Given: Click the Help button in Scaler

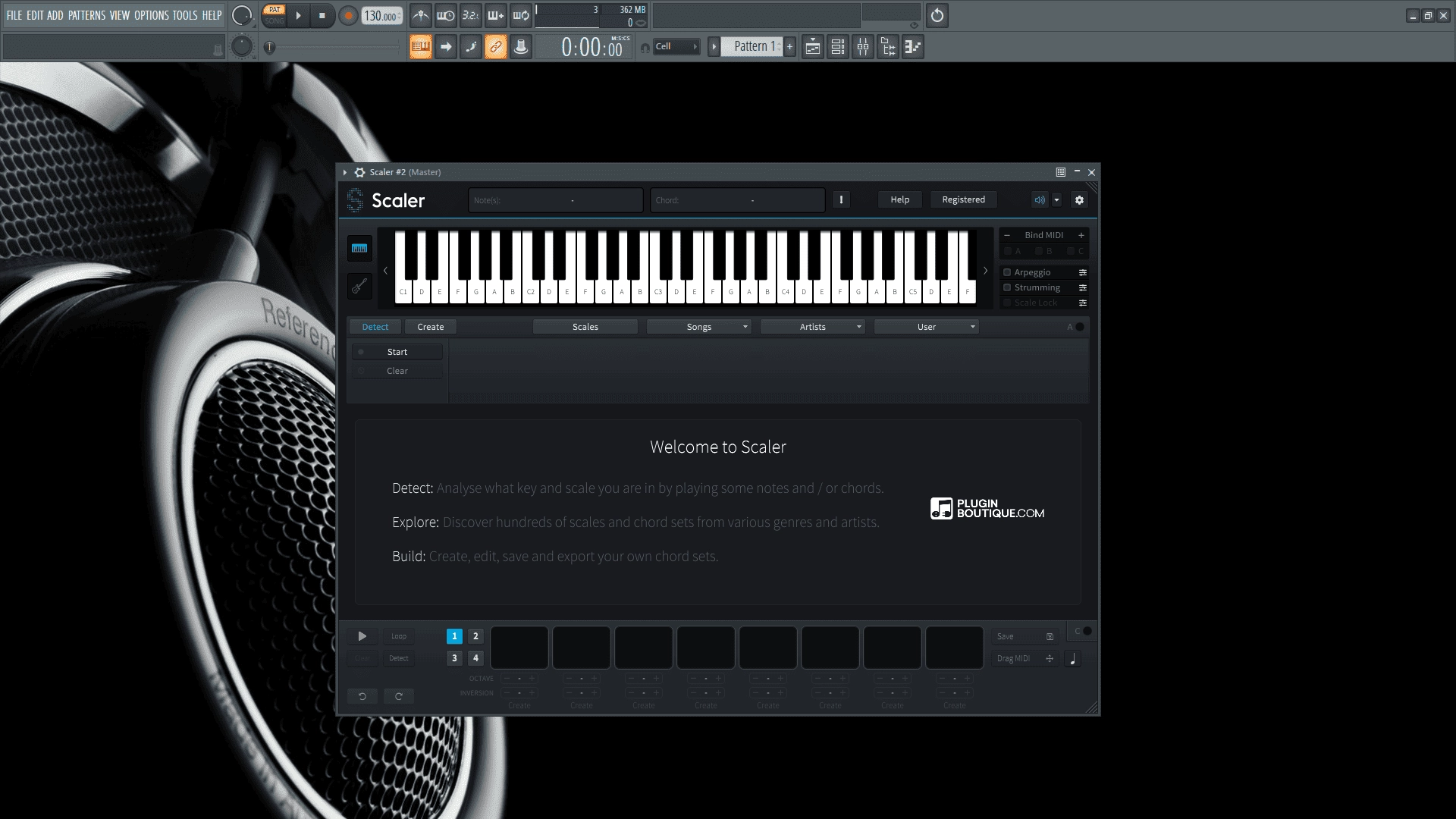Looking at the screenshot, I should 900,199.
